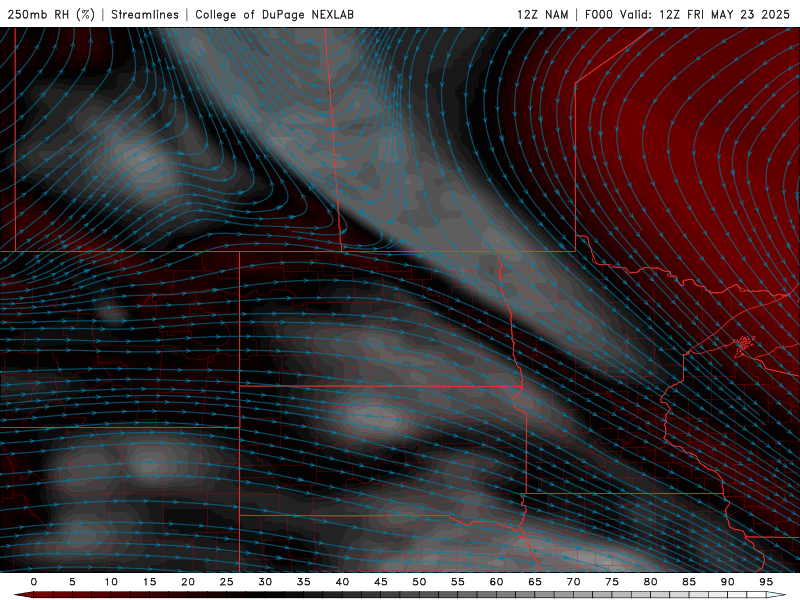Click the colorbar label "10"
This screenshot has width=800, height=600.
(111, 582)
